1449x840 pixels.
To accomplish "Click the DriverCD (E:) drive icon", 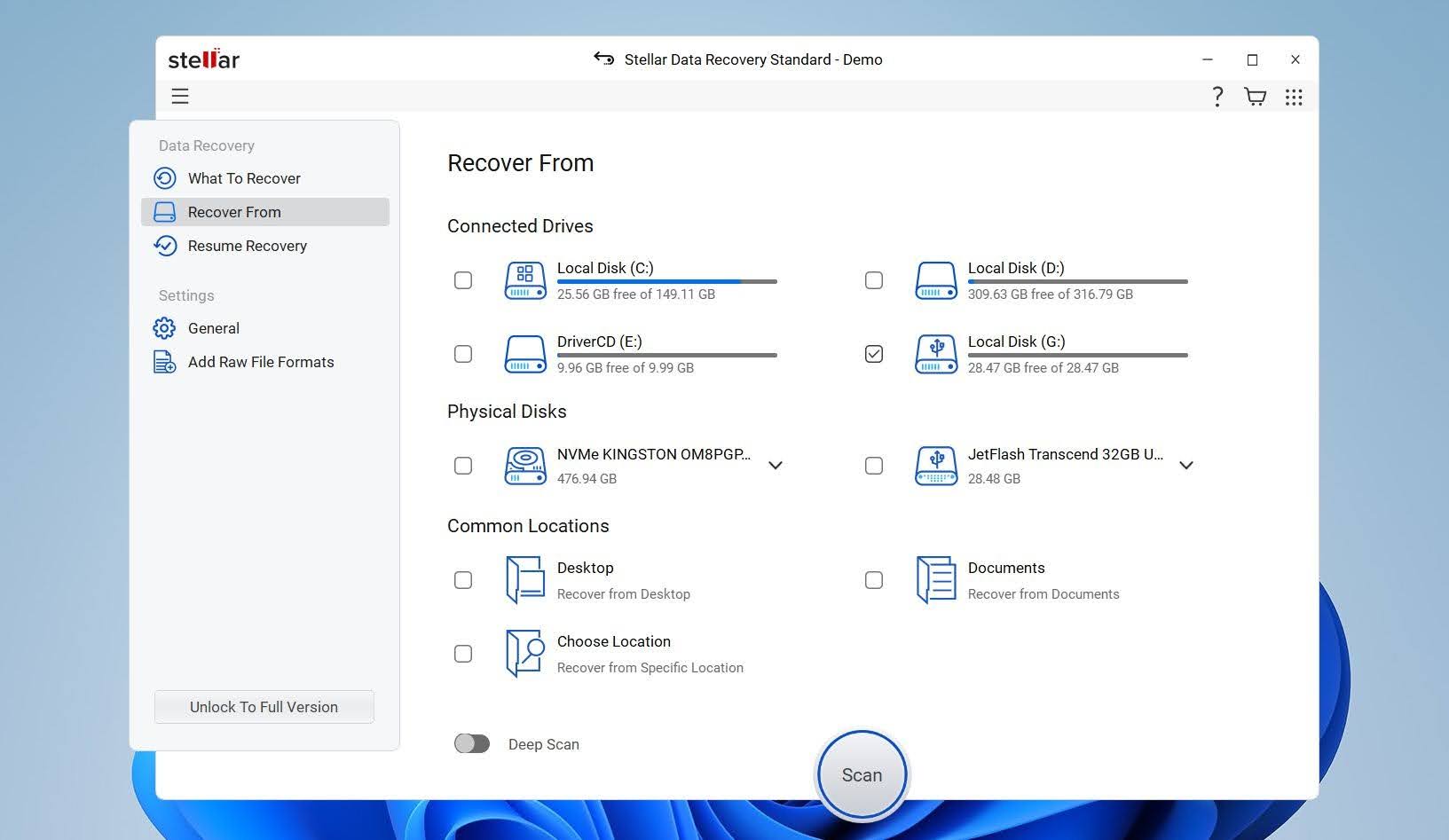I will pos(525,354).
